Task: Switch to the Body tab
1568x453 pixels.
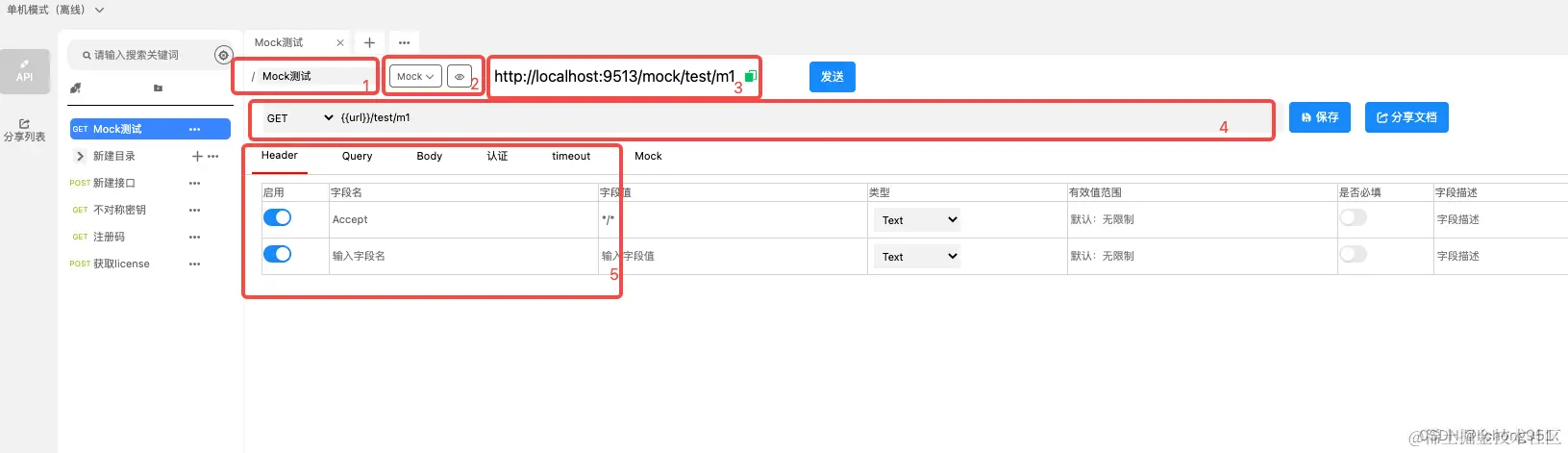Action: click(430, 156)
